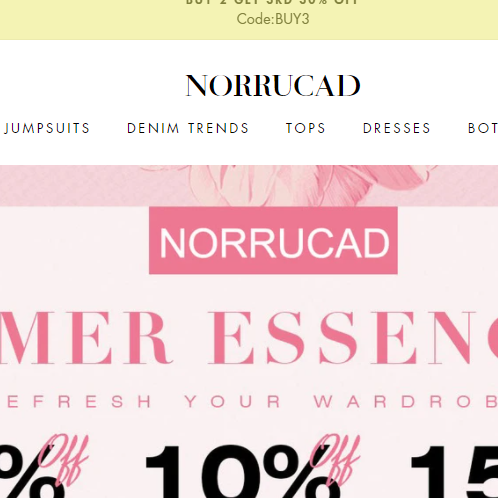
Task: Click the Code:BUY3 promo text
Action: 273,19
